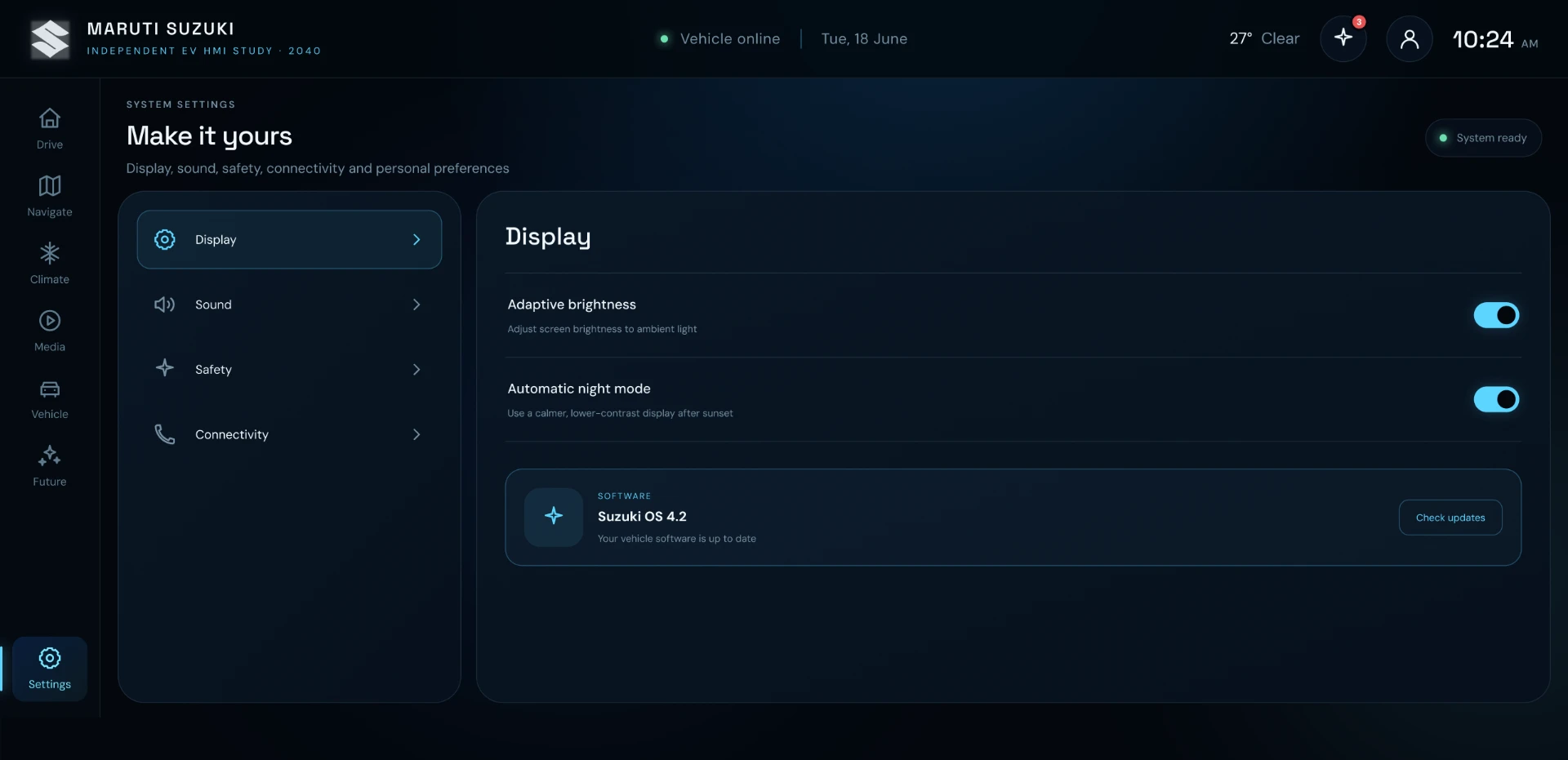Open the Navigate map icon
This screenshot has height=760, width=1568.
pos(50,185)
